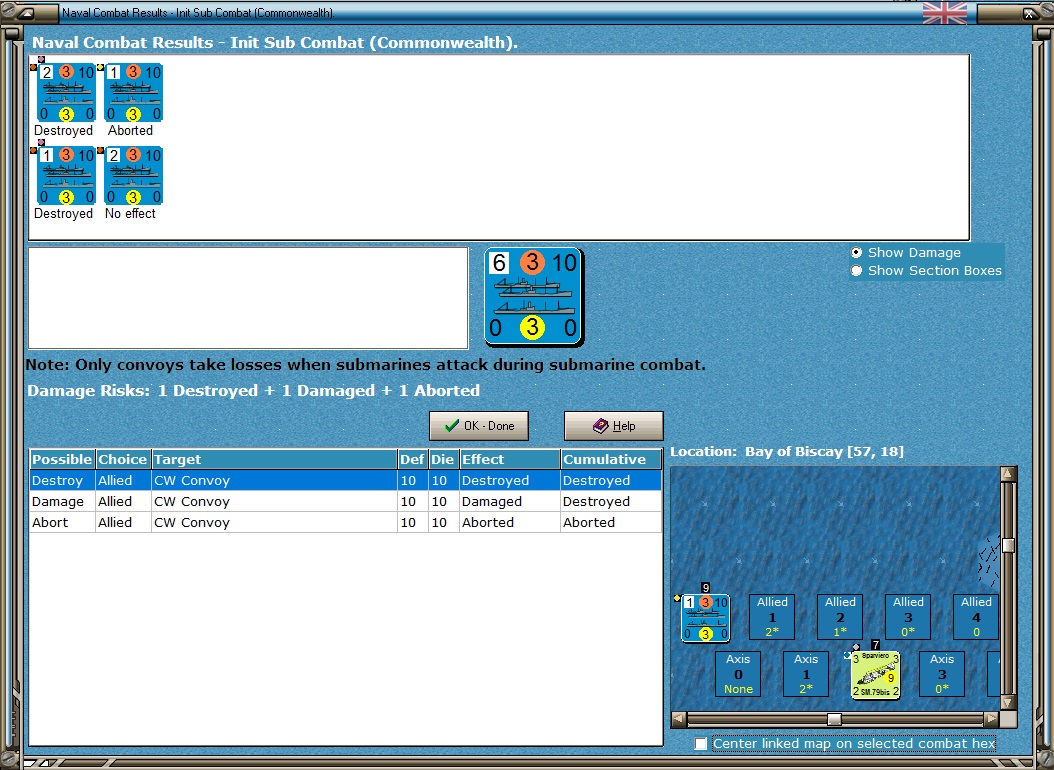Open the Help button
Viewport: 1054px width, 770px height.
pyautogui.click(x=613, y=426)
